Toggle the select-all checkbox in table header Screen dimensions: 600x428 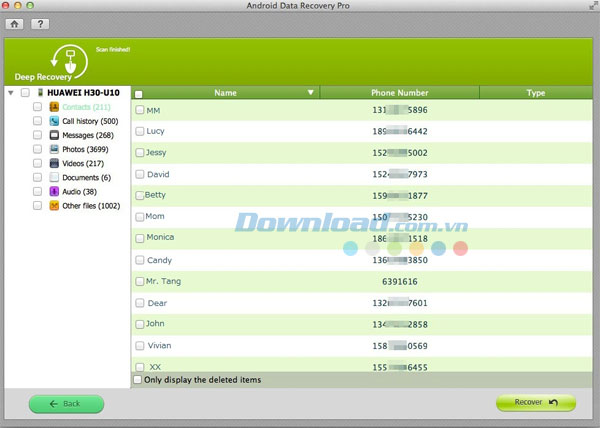click(138, 93)
